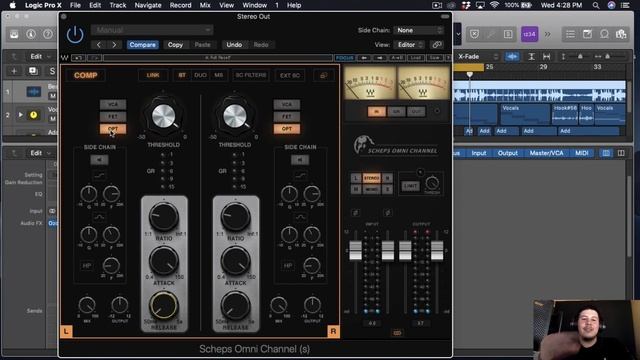640x360 pixels.
Task: Click add track plus button
Action: (14, 71)
